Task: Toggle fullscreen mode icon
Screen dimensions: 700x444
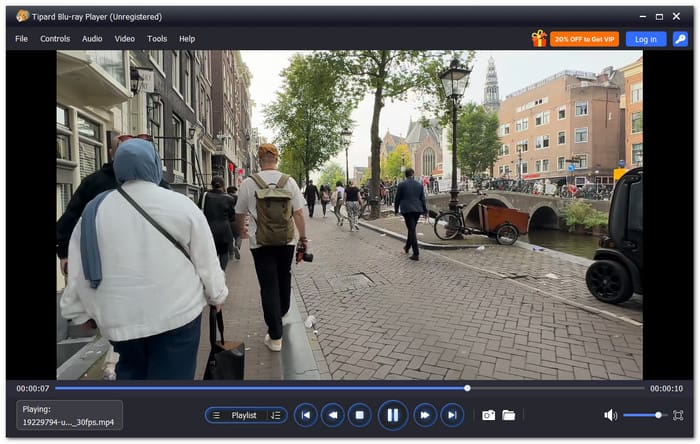Action: click(x=678, y=415)
